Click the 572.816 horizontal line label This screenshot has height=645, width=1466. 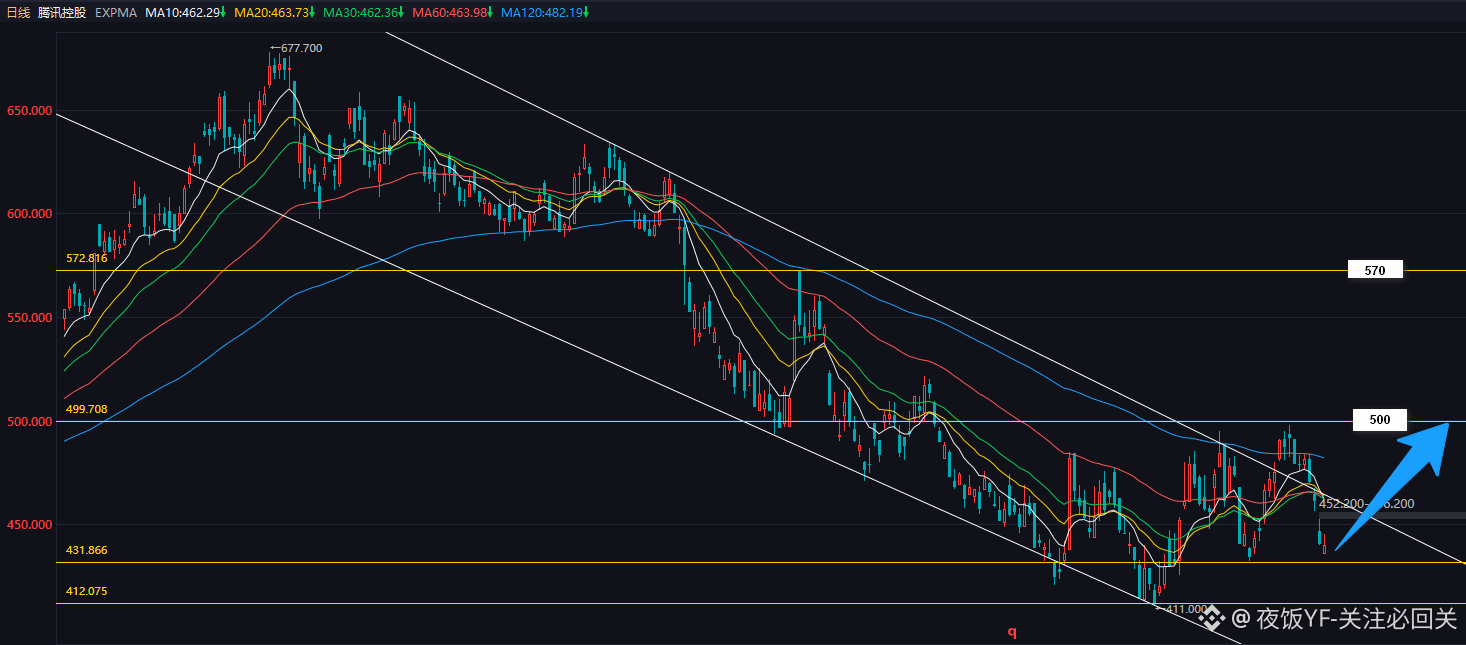(86, 258)
